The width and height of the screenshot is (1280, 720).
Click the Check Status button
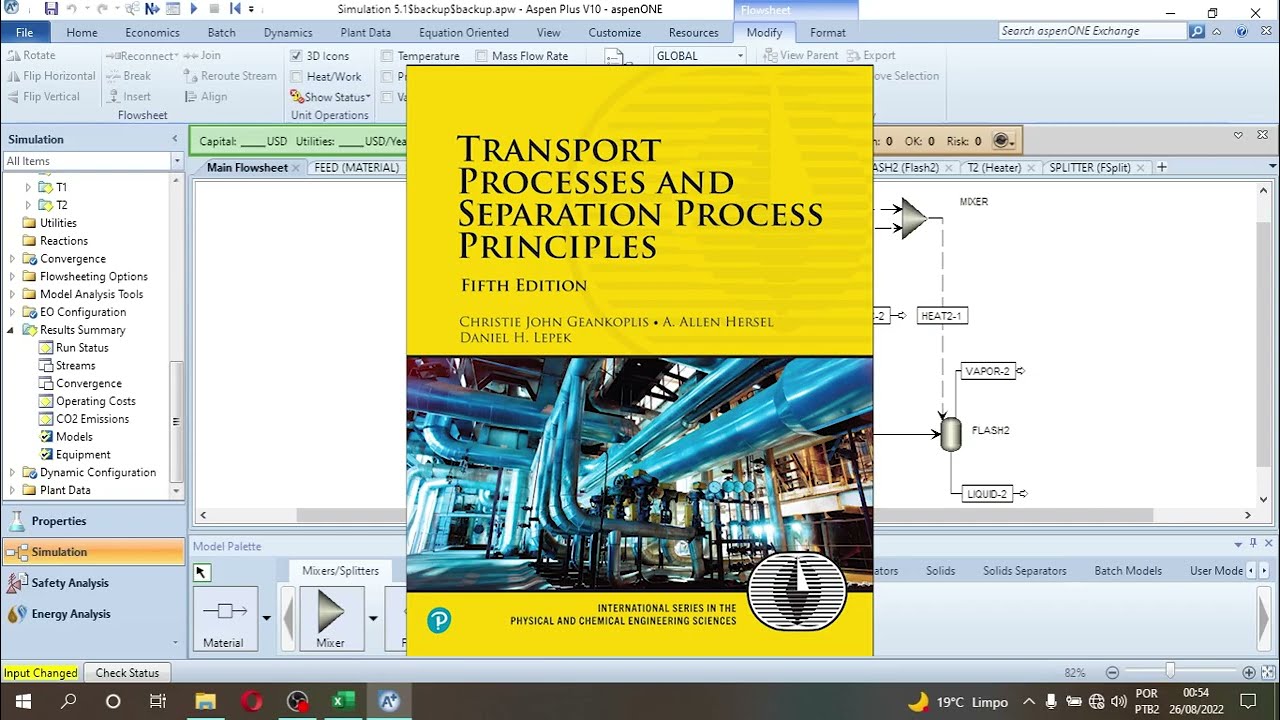127,673
